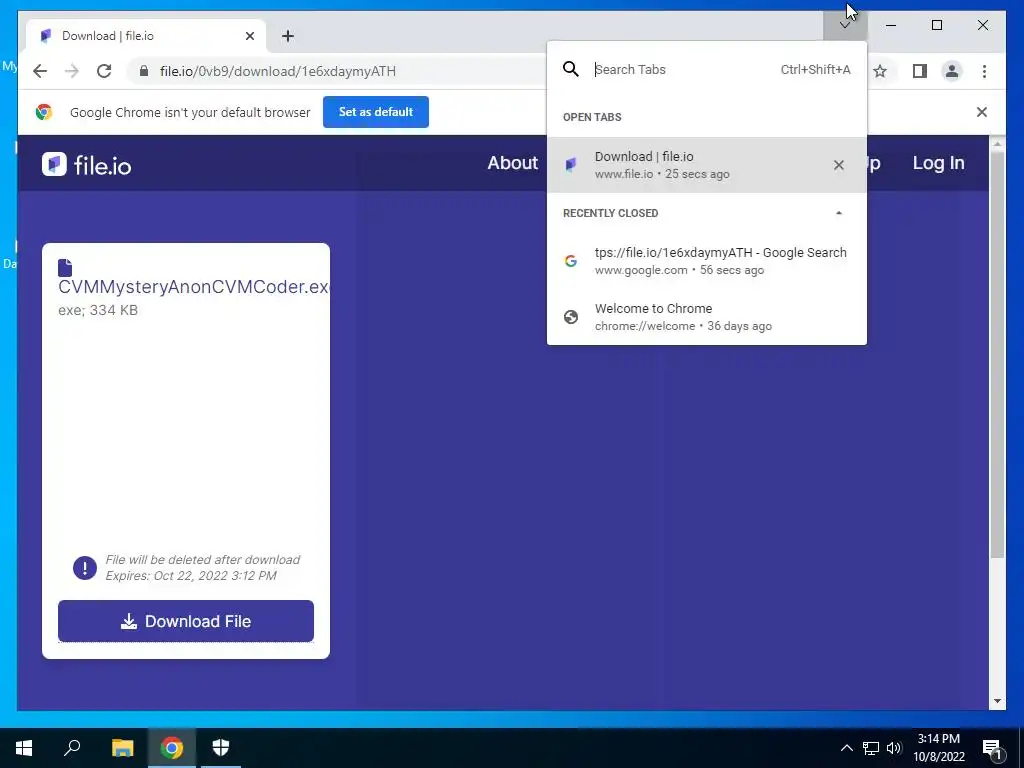Click the browser Back arrow
Screen dimensions: 1024x768
(40, 71)
